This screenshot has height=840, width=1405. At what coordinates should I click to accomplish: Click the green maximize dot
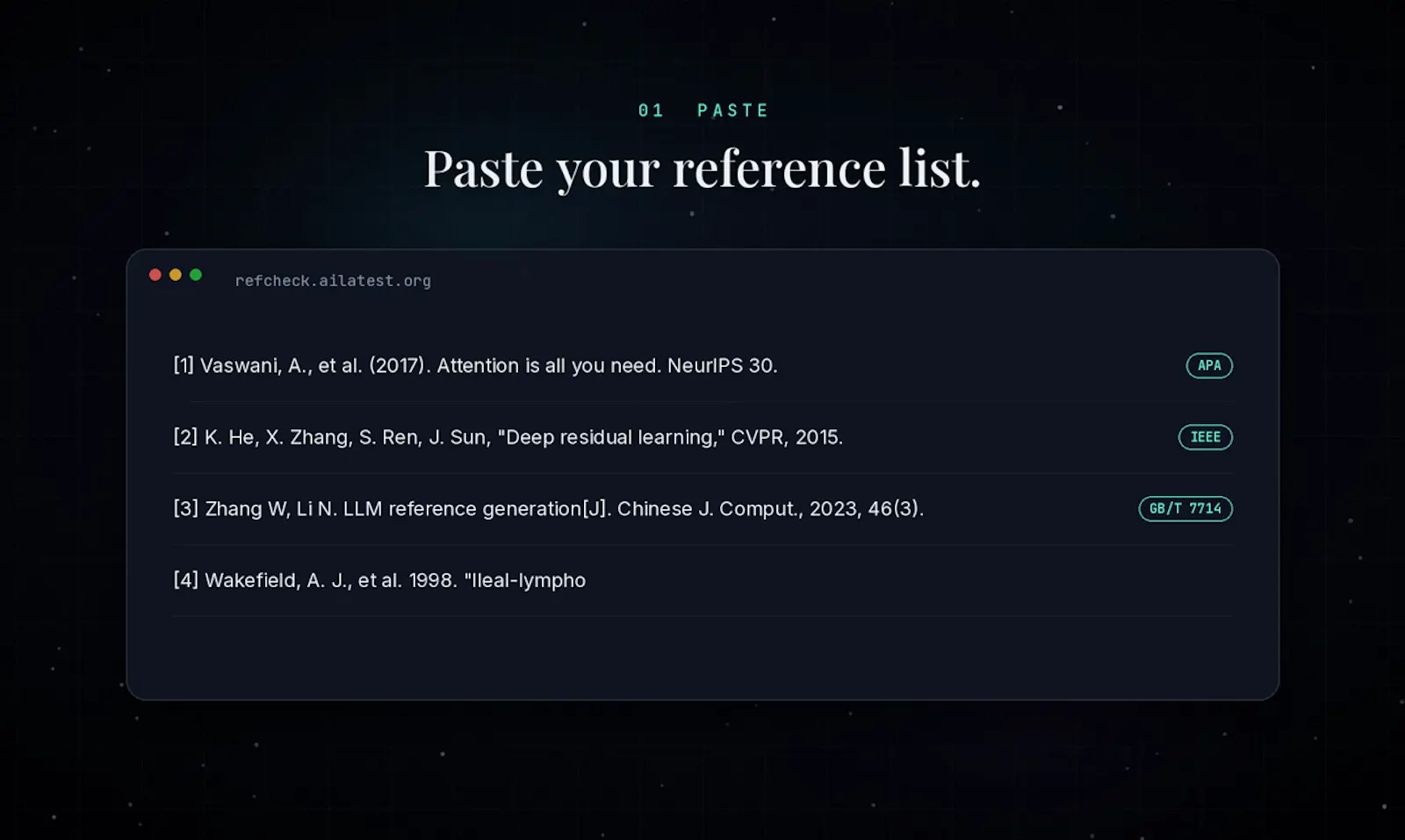[196, 275]
